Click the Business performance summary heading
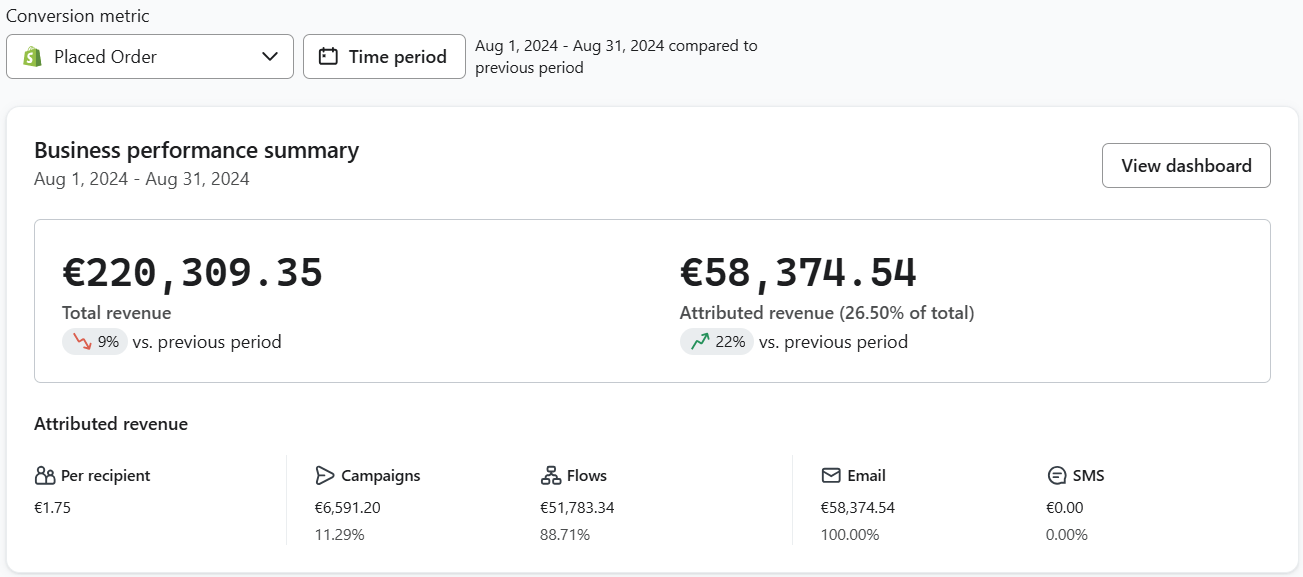Image resolution: width=1303 pixels, height=577 pixels. [x=196, y=151]
